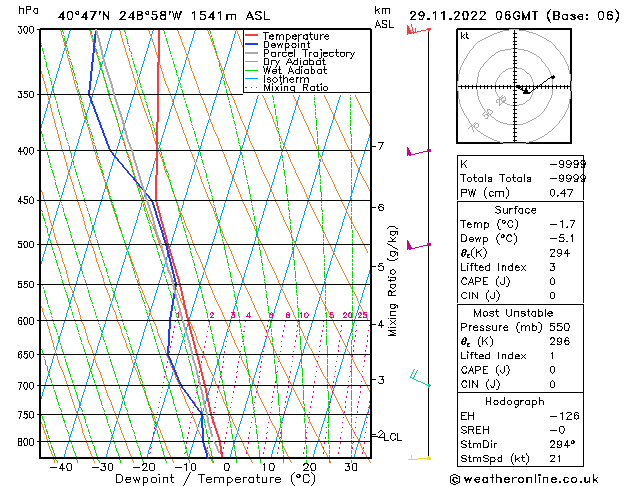Click the 7 km altitude tick label
Screen dimensions: 629x486
380,146
